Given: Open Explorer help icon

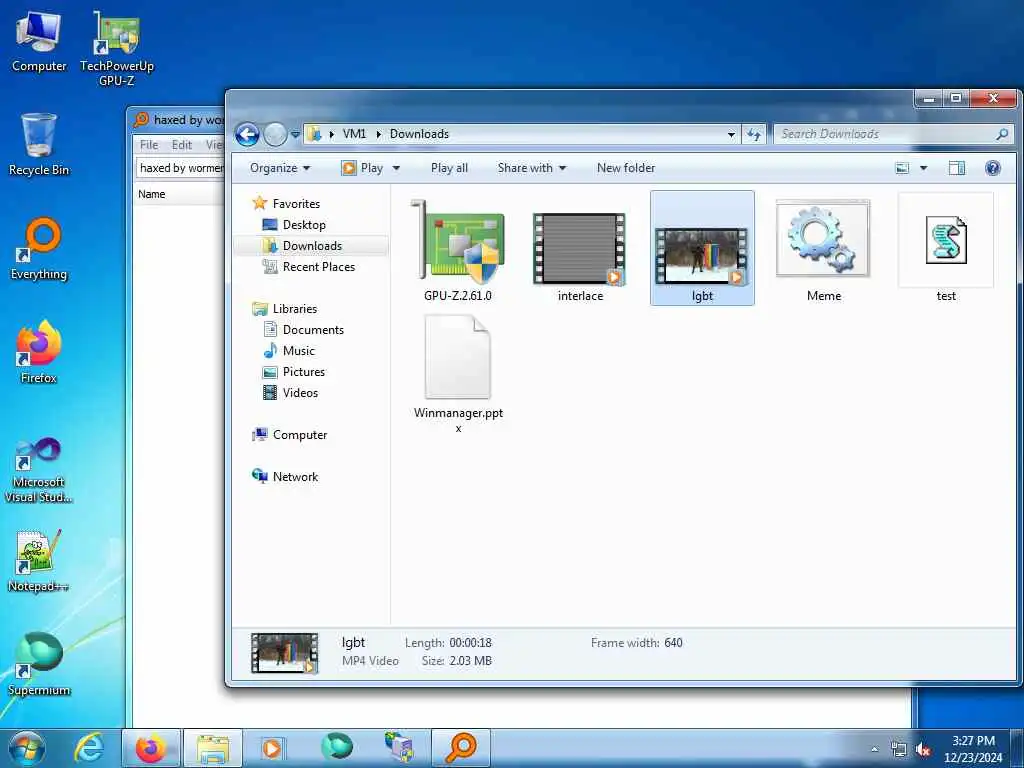Looking at the screenshot, I should [x=993, y=168].
